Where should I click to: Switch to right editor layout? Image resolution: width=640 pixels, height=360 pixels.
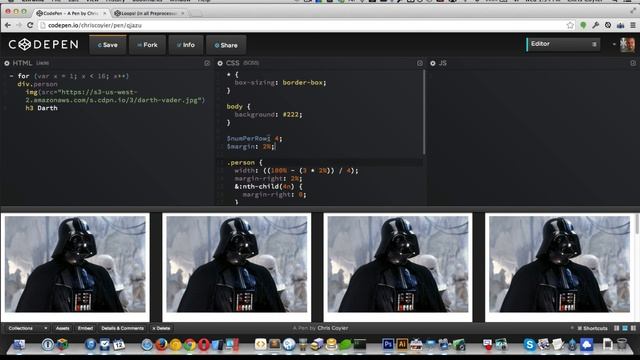(x=633, y=328)
